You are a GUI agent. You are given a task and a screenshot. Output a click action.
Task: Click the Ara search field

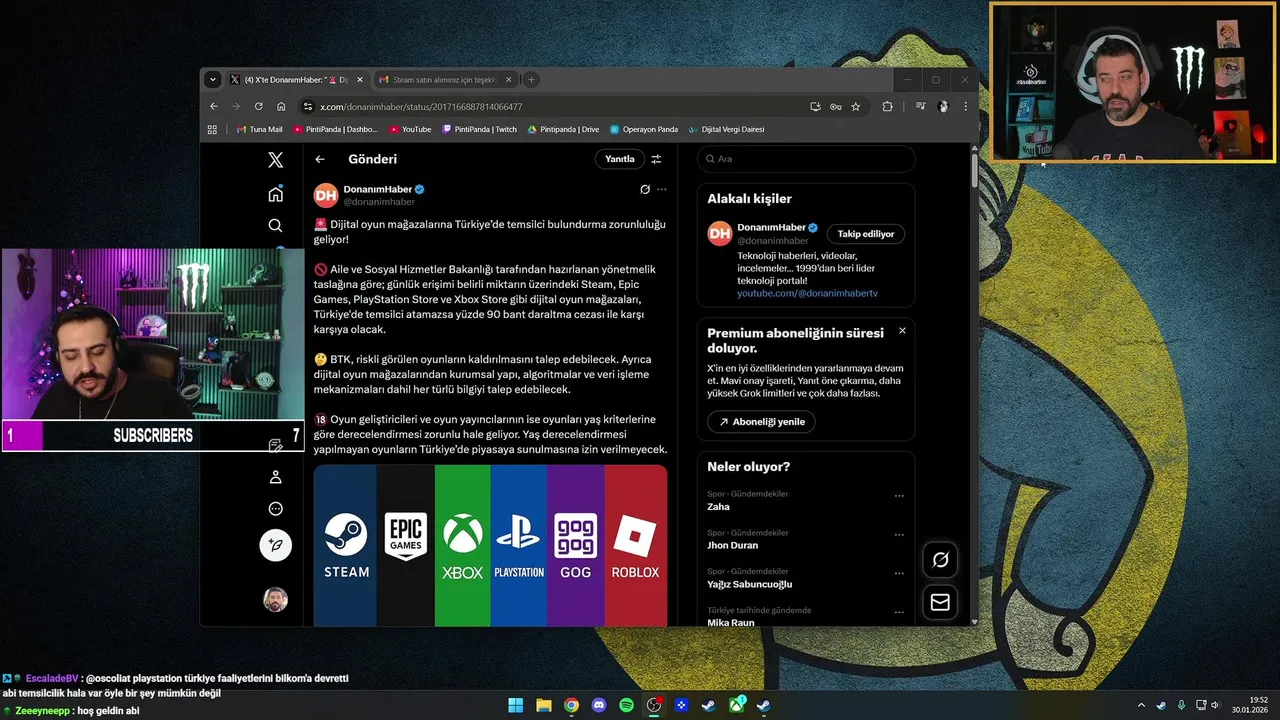(806, 159)
